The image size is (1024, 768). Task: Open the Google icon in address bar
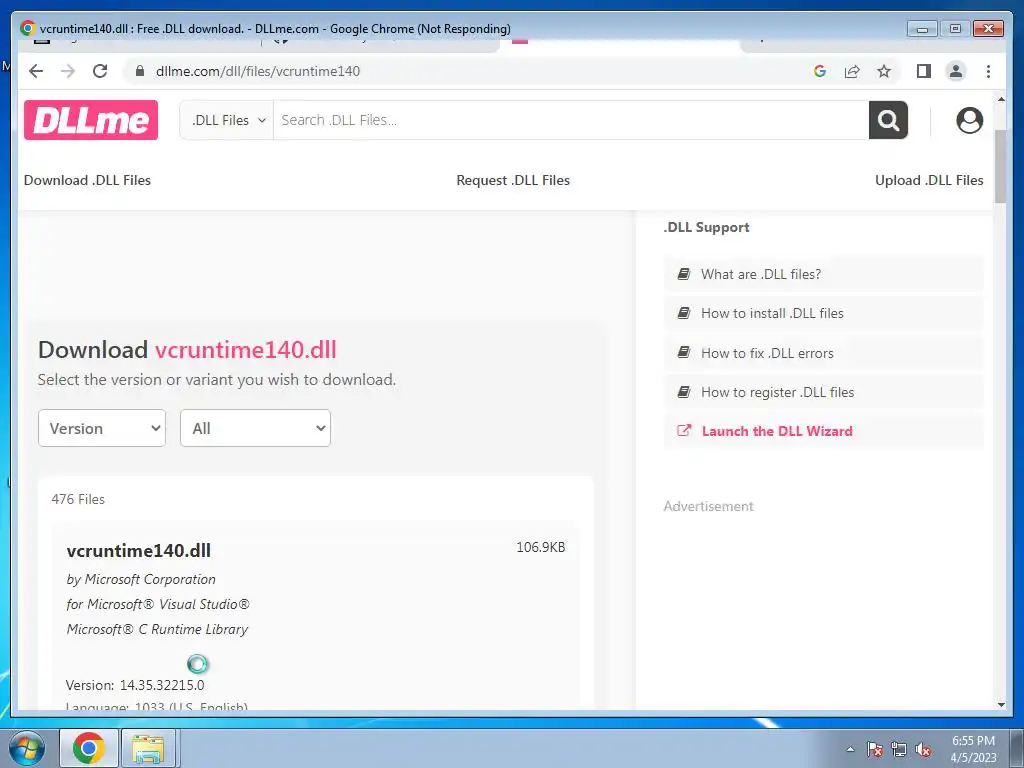[820, 71]
